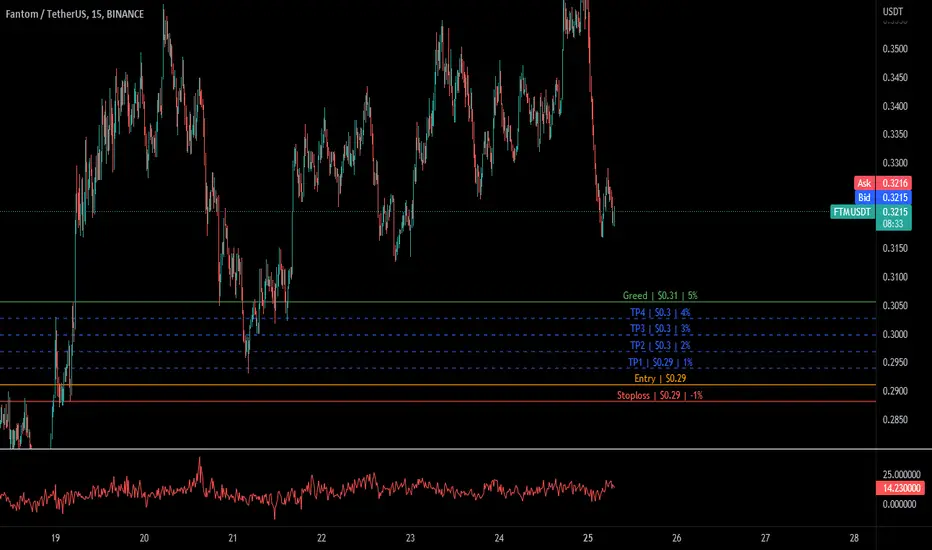Click date 22 on the time axis
This screenshot has height=550, width=932.
point(322,538)
